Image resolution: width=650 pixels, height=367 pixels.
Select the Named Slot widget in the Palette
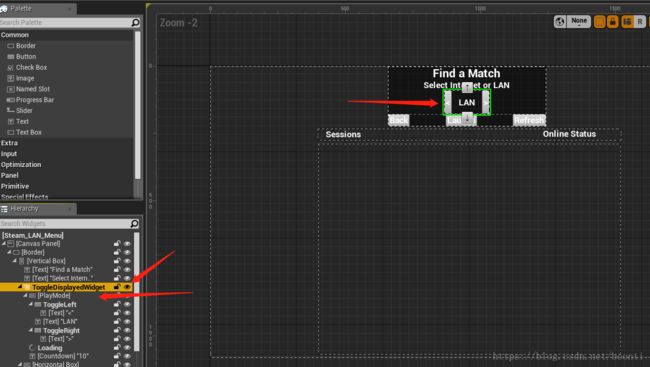tap(32, 89)
